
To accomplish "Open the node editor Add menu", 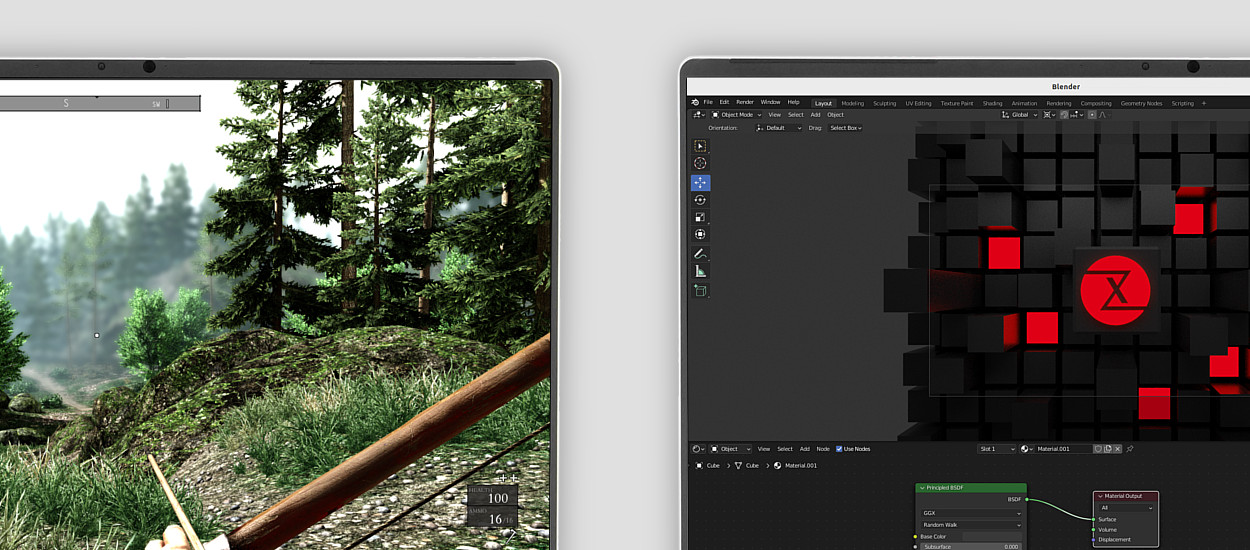I will 805,449.
